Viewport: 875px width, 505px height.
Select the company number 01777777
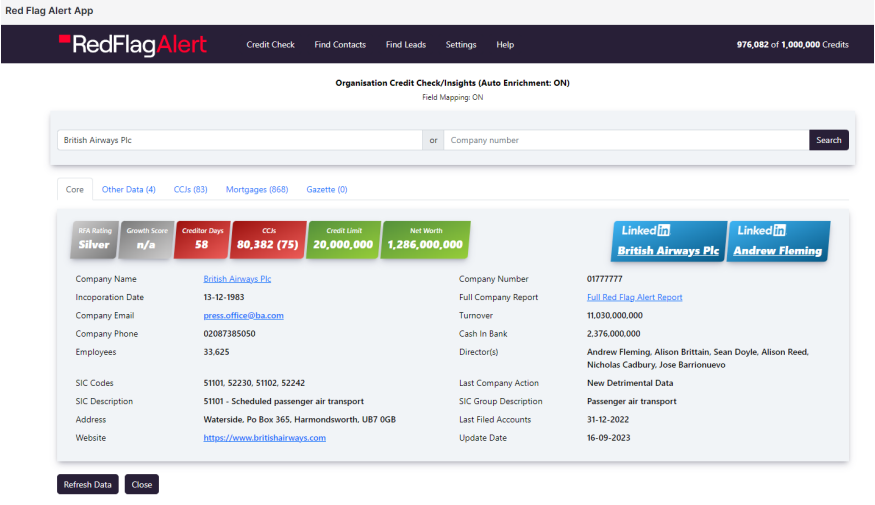point(604,279)
